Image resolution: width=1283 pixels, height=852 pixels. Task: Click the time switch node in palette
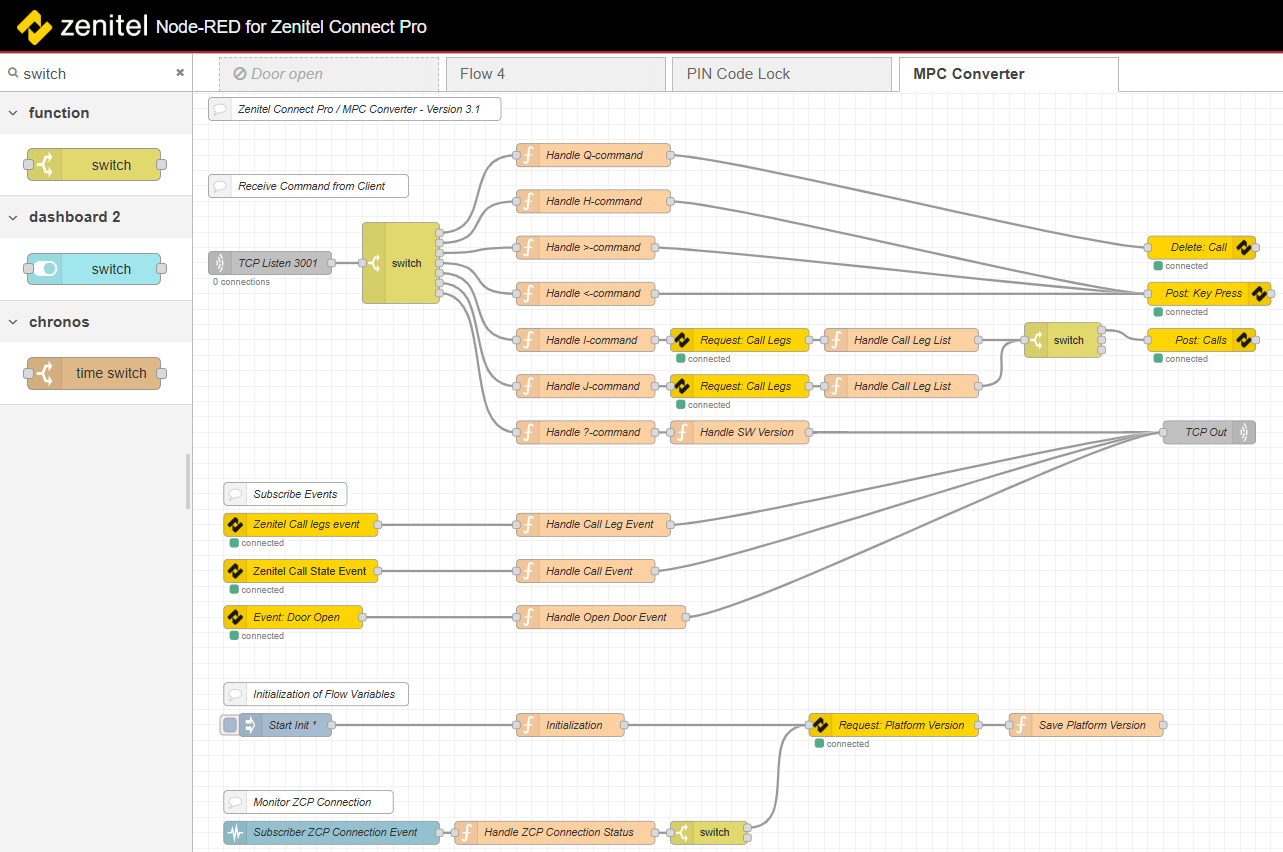point(95,373)
